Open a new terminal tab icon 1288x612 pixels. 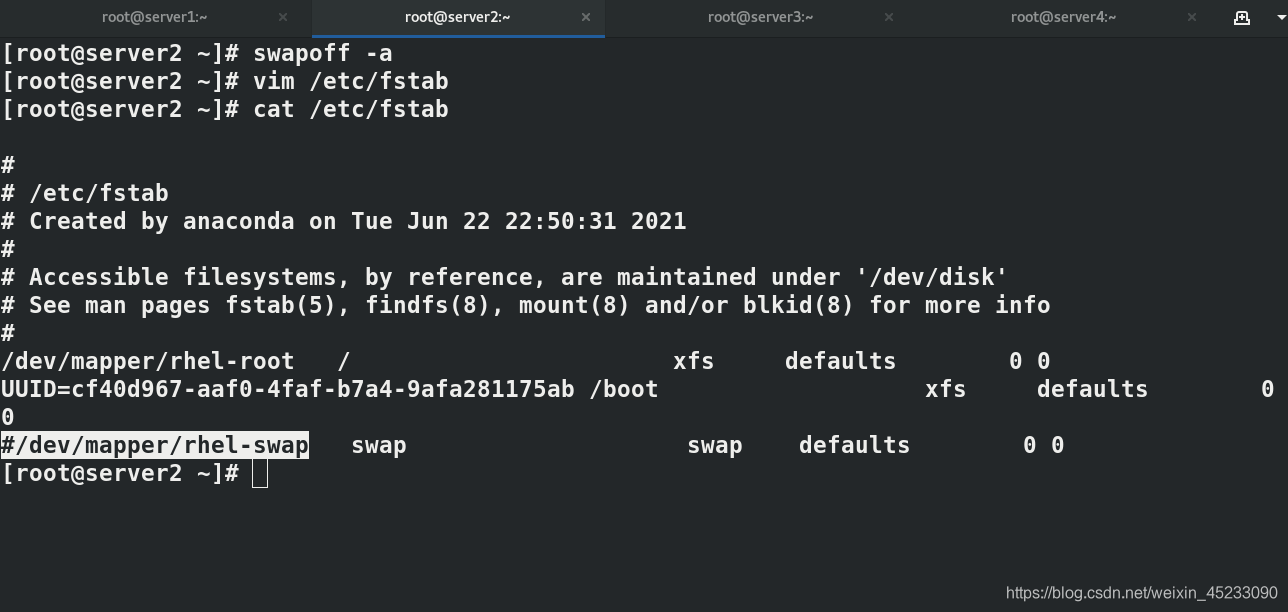1242,17
